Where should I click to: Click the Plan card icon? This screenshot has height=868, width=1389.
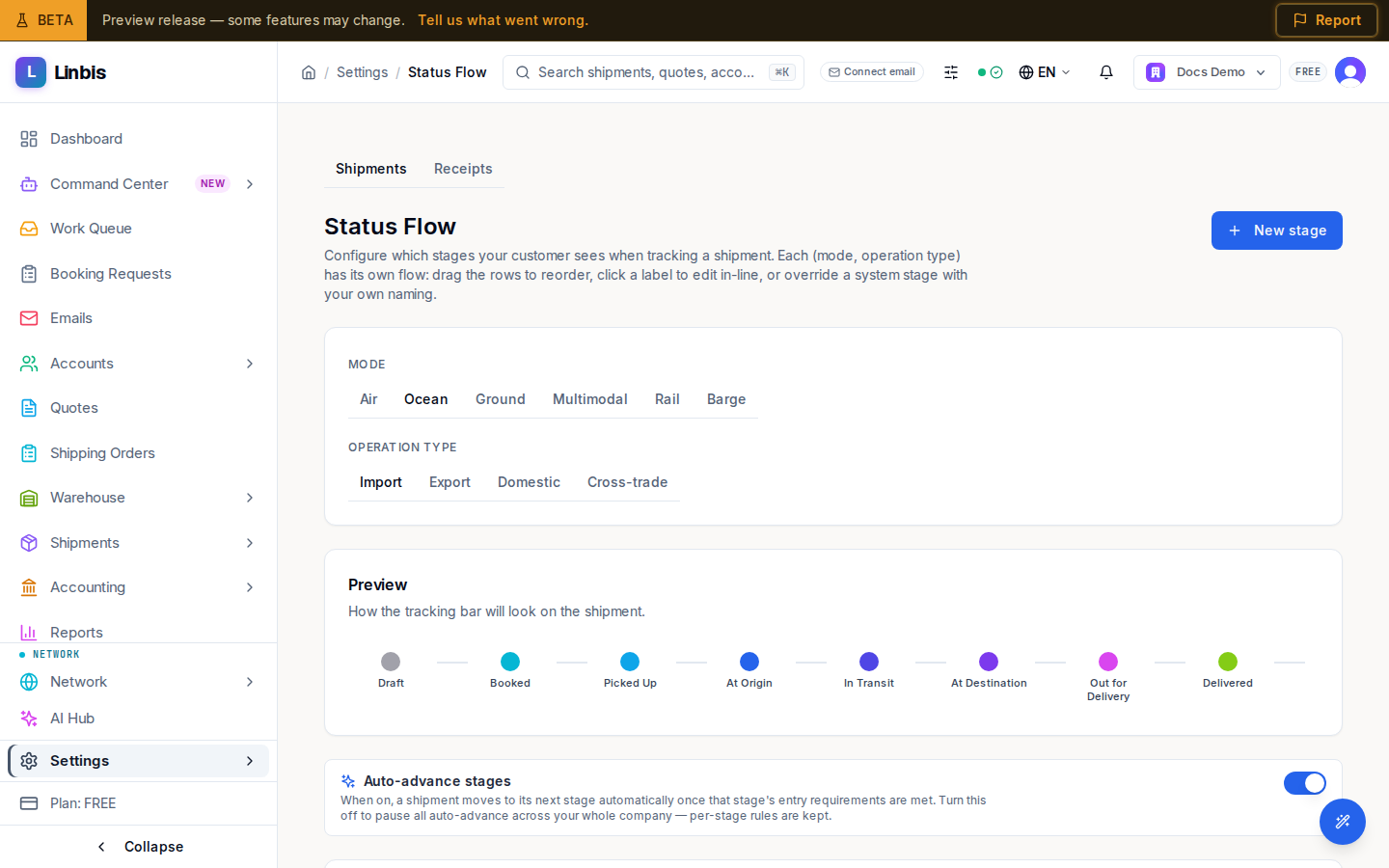pos(29,803)
